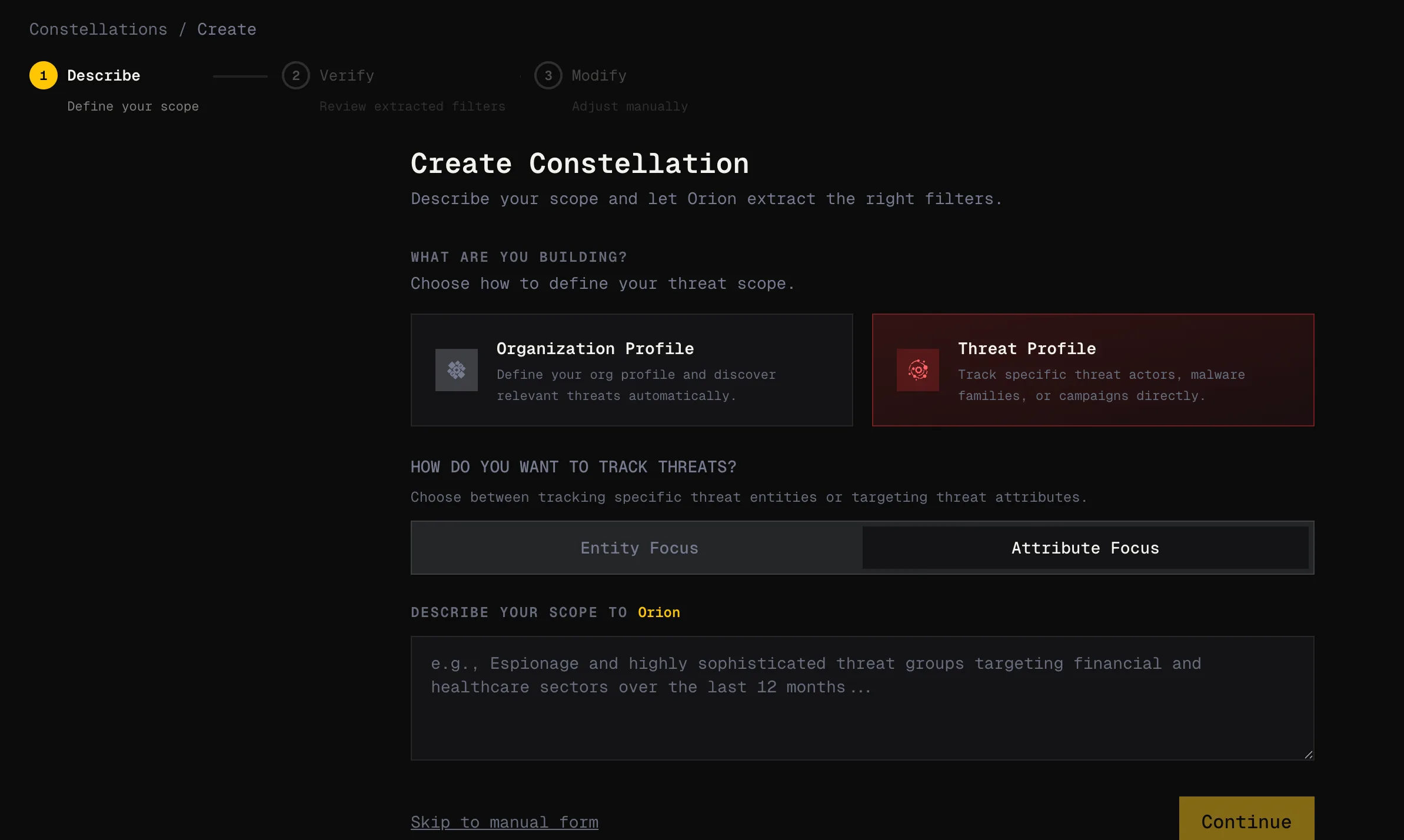1404x840 pixels.
Task: Select the Organization Profile card
Action: (x=631, y=370)
